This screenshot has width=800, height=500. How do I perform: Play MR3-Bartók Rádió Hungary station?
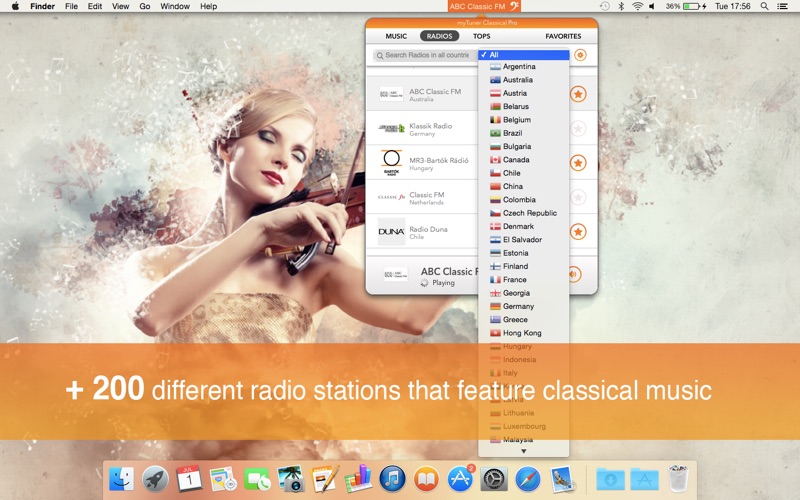421,163
